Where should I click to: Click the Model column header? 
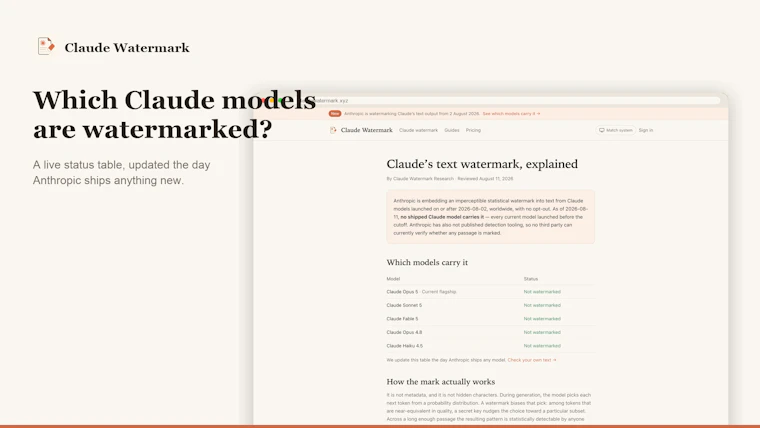pyautogui.click(x=393, y=279)
